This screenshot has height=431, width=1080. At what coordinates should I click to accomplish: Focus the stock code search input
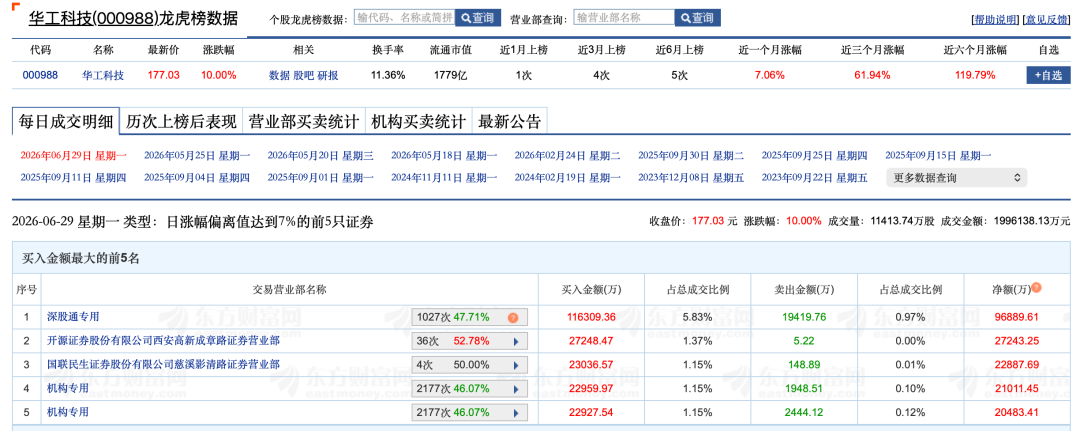click(404, 17)
